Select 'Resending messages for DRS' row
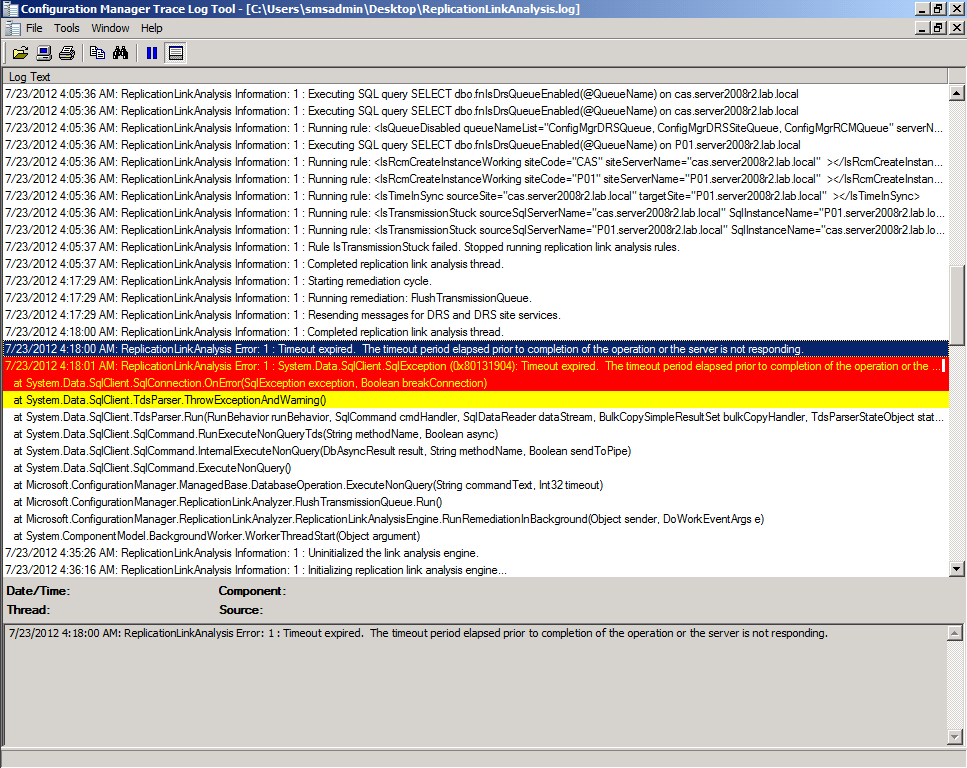Image resolution: width=967 pixels, height=768 pixels. coord(475,315)
